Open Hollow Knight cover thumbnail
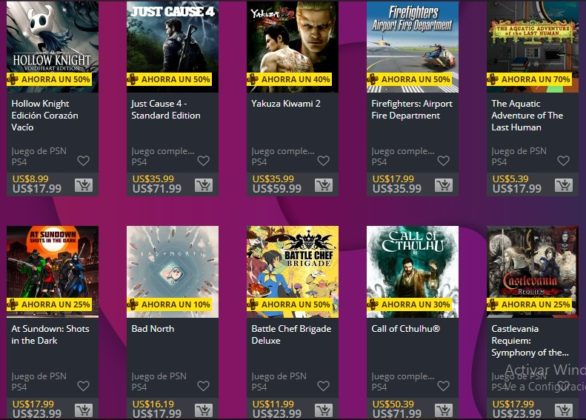This screenshot has height=420, width=586. [x=53, y=46]
